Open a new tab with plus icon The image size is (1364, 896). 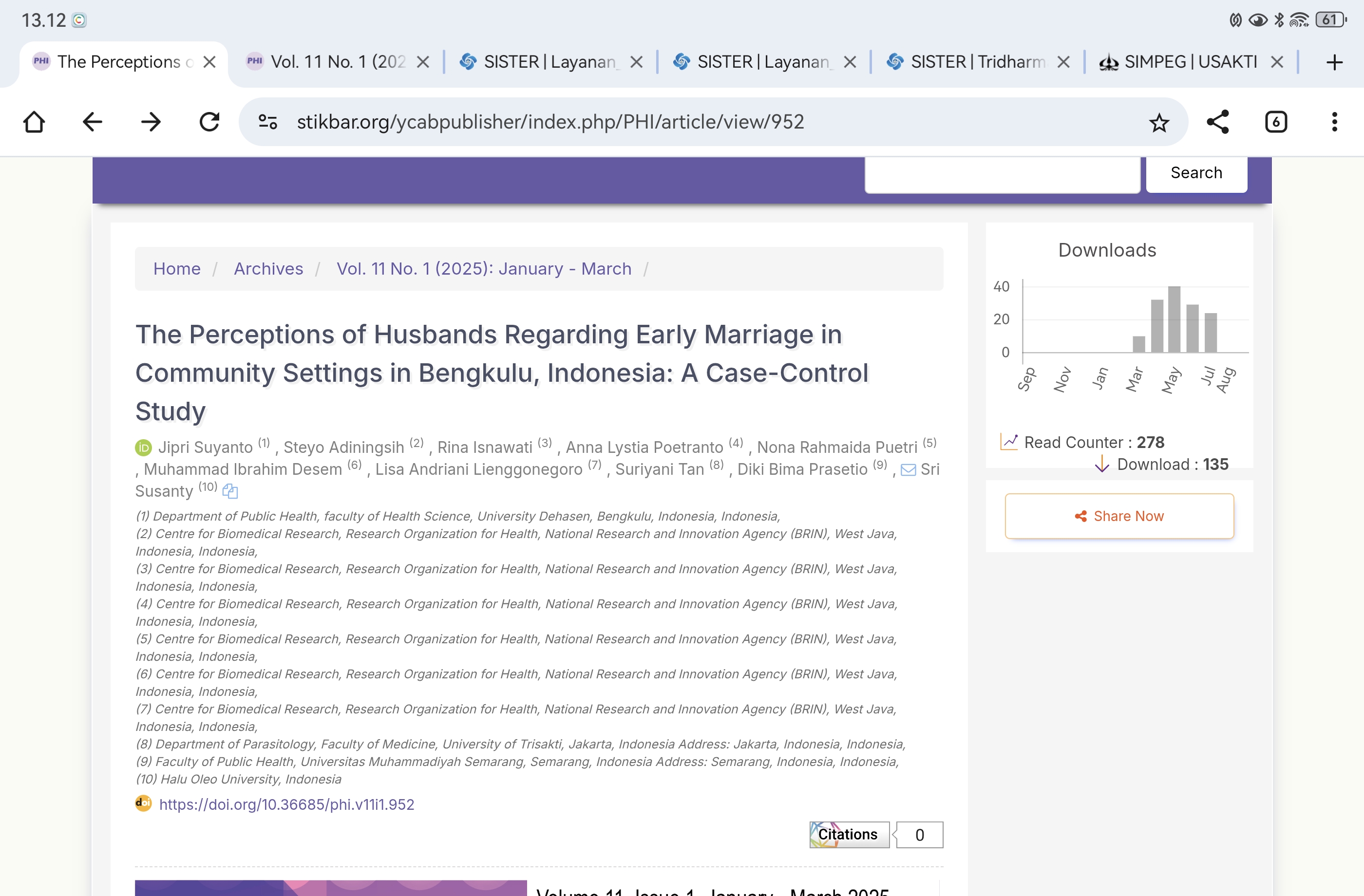point(1334,62)
